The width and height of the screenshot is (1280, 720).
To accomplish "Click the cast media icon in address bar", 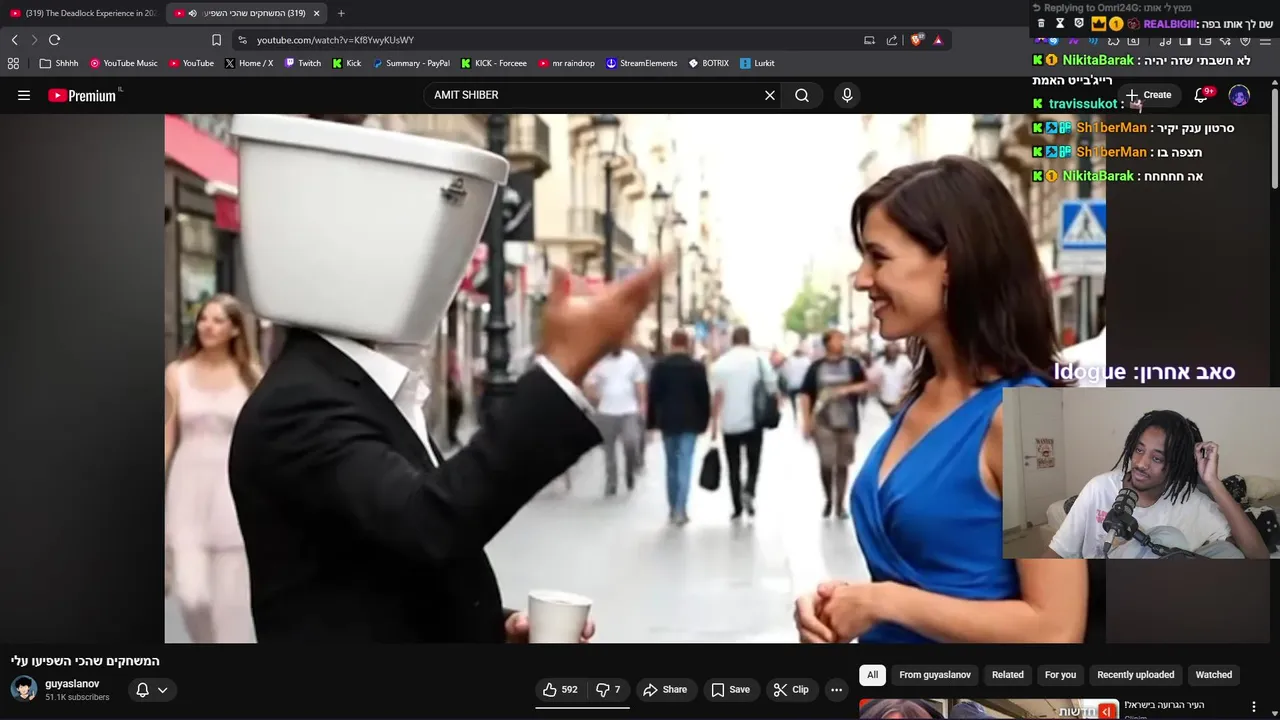I will [x=869, y=40].
